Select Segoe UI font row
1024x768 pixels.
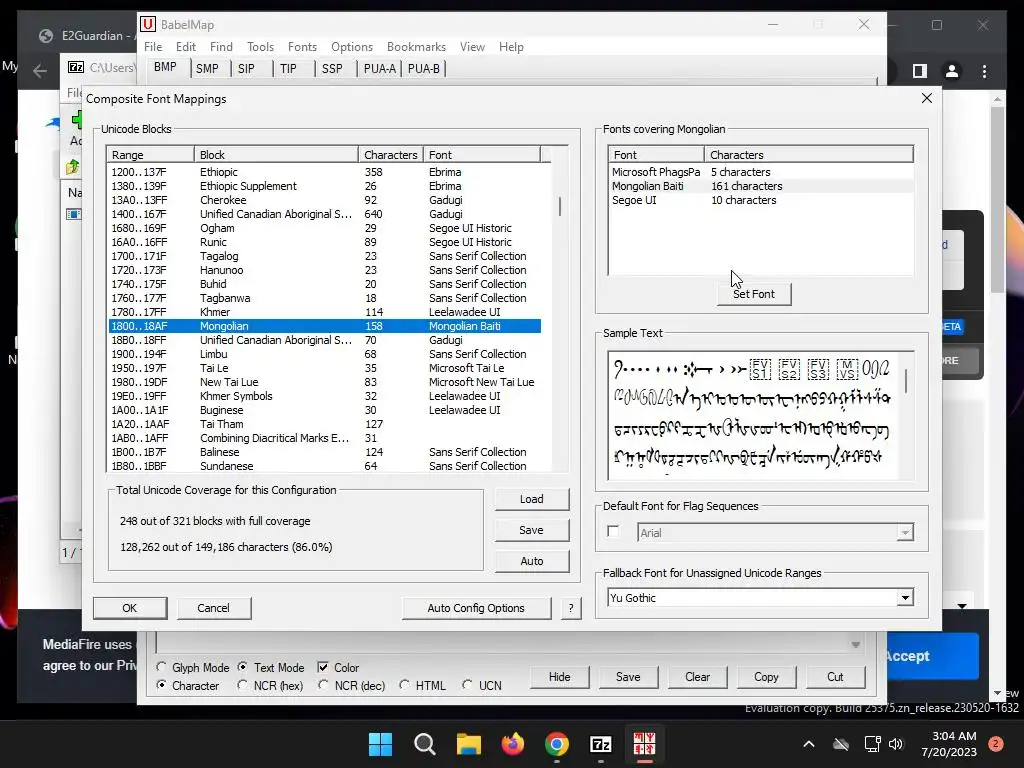pos(761,200)
